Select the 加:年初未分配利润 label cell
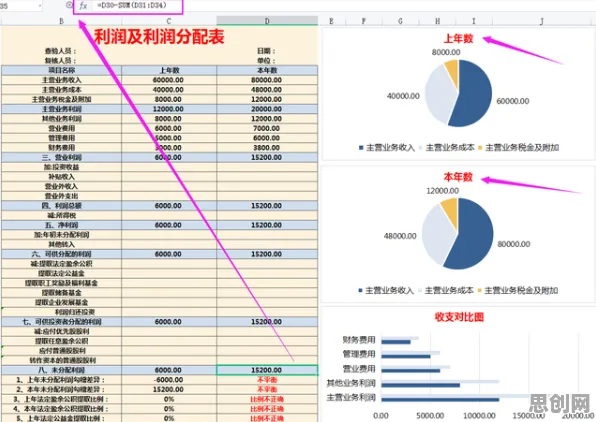The height and width of the screenshot is (422, 596). tap(62, 235)
